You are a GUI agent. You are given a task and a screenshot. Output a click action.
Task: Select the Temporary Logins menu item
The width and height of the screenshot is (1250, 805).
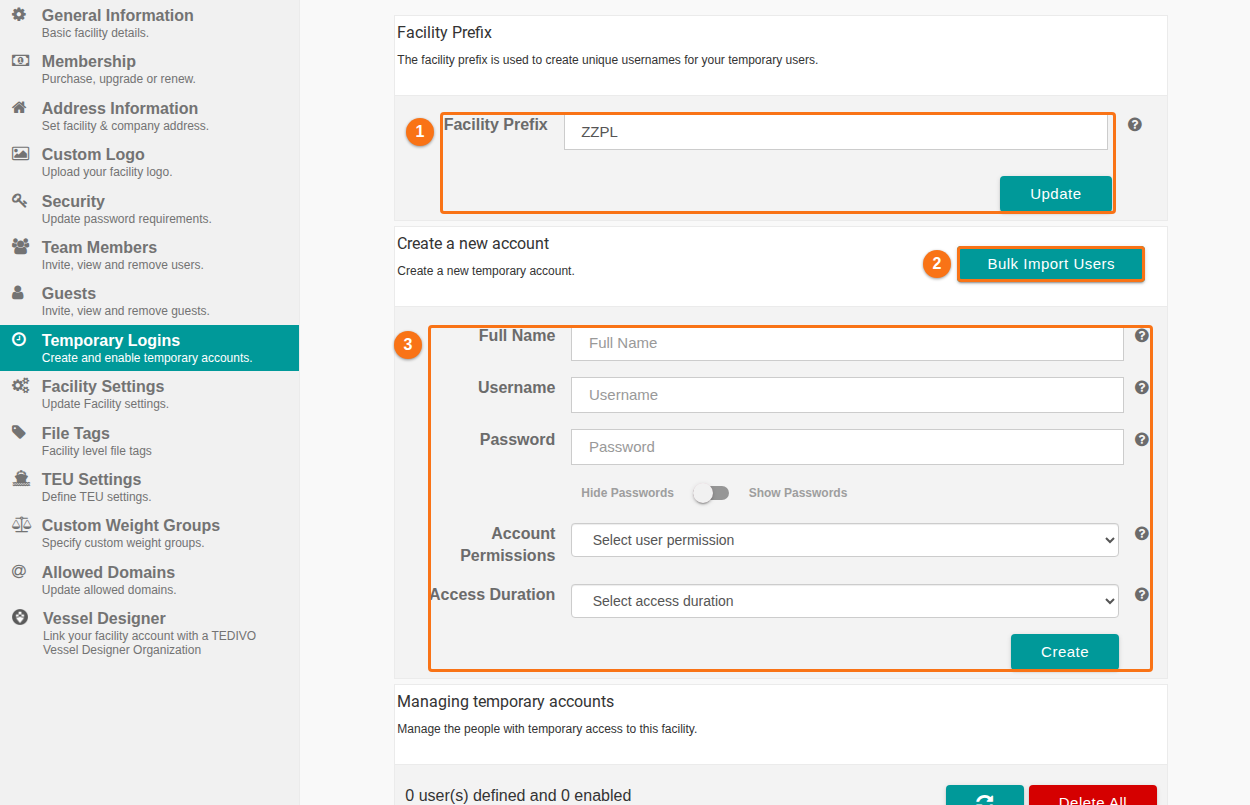149,348
